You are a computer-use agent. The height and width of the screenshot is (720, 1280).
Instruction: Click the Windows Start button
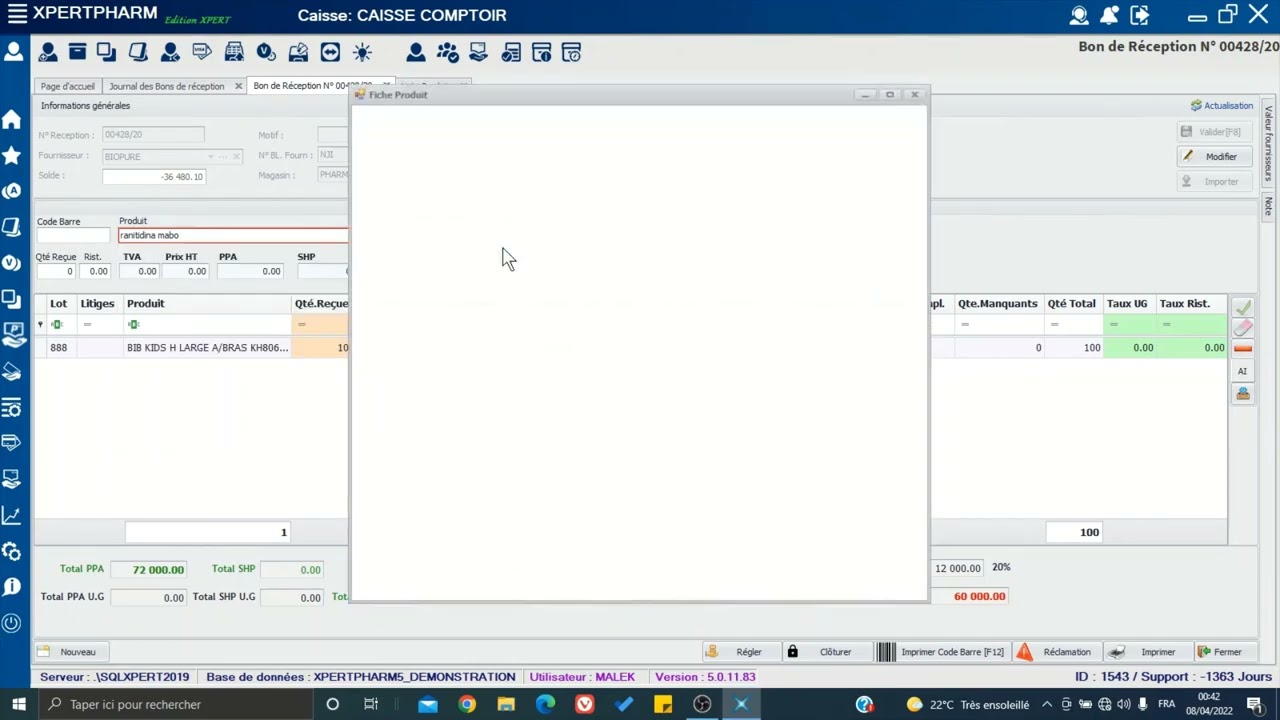[x=18, y=704]
